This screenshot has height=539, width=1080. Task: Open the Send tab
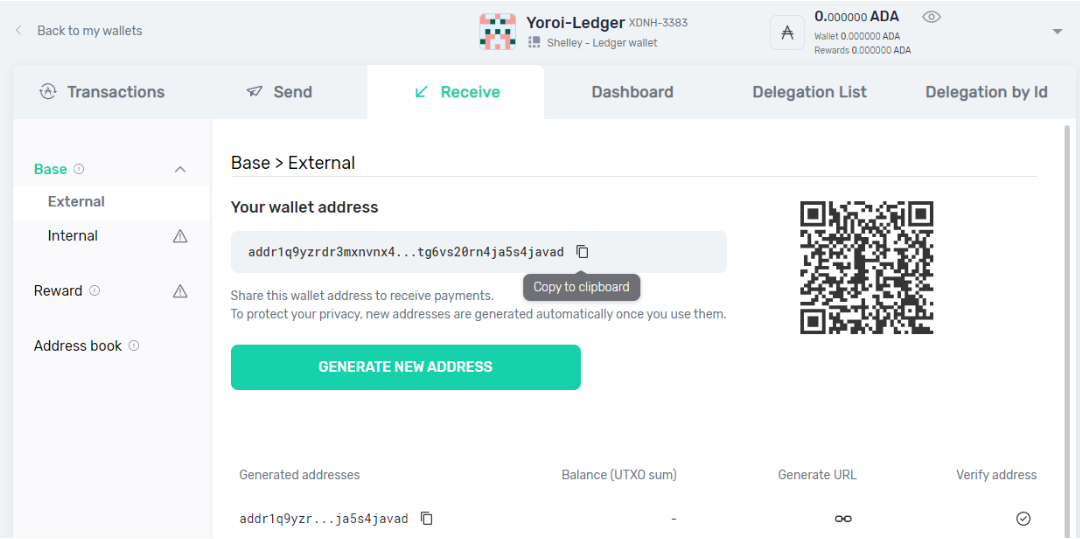pyautogui.click(x=279, y=92)
